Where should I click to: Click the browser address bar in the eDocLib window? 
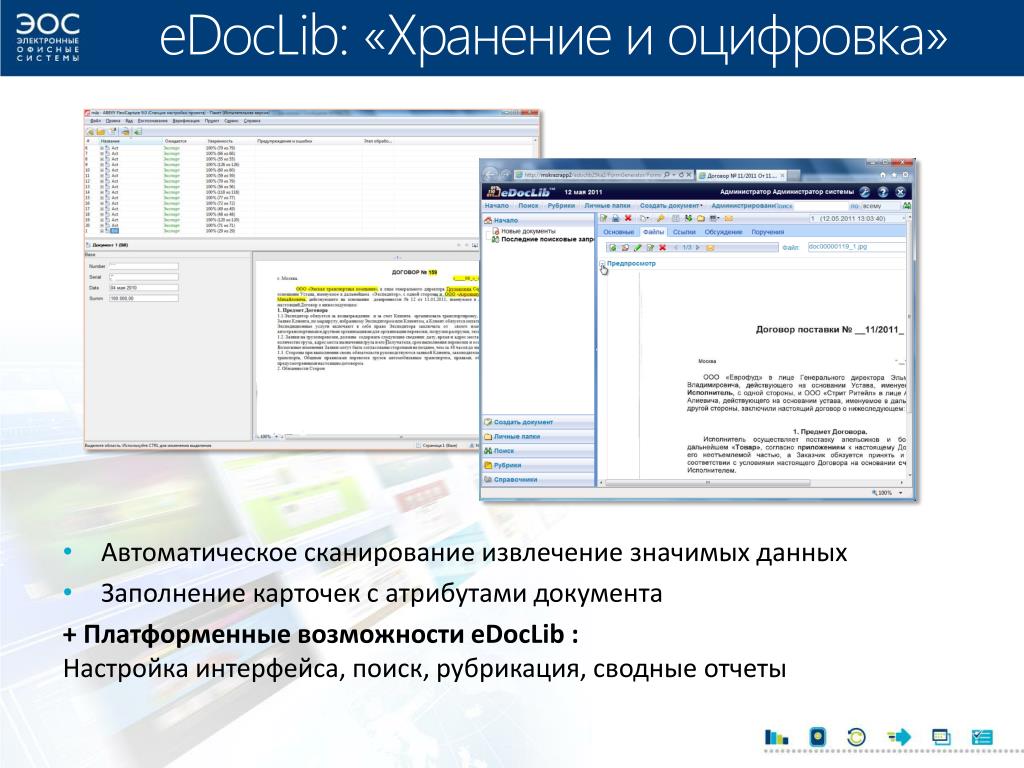point(603,174)
